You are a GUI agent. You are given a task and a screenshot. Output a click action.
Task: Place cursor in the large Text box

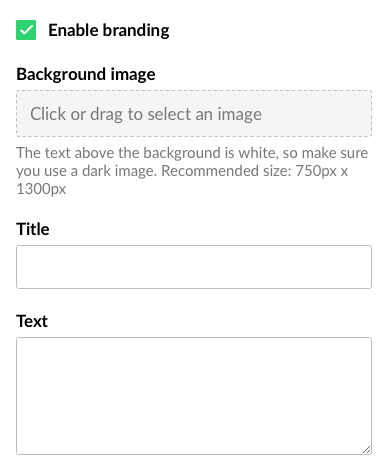[x=194, y=396]
